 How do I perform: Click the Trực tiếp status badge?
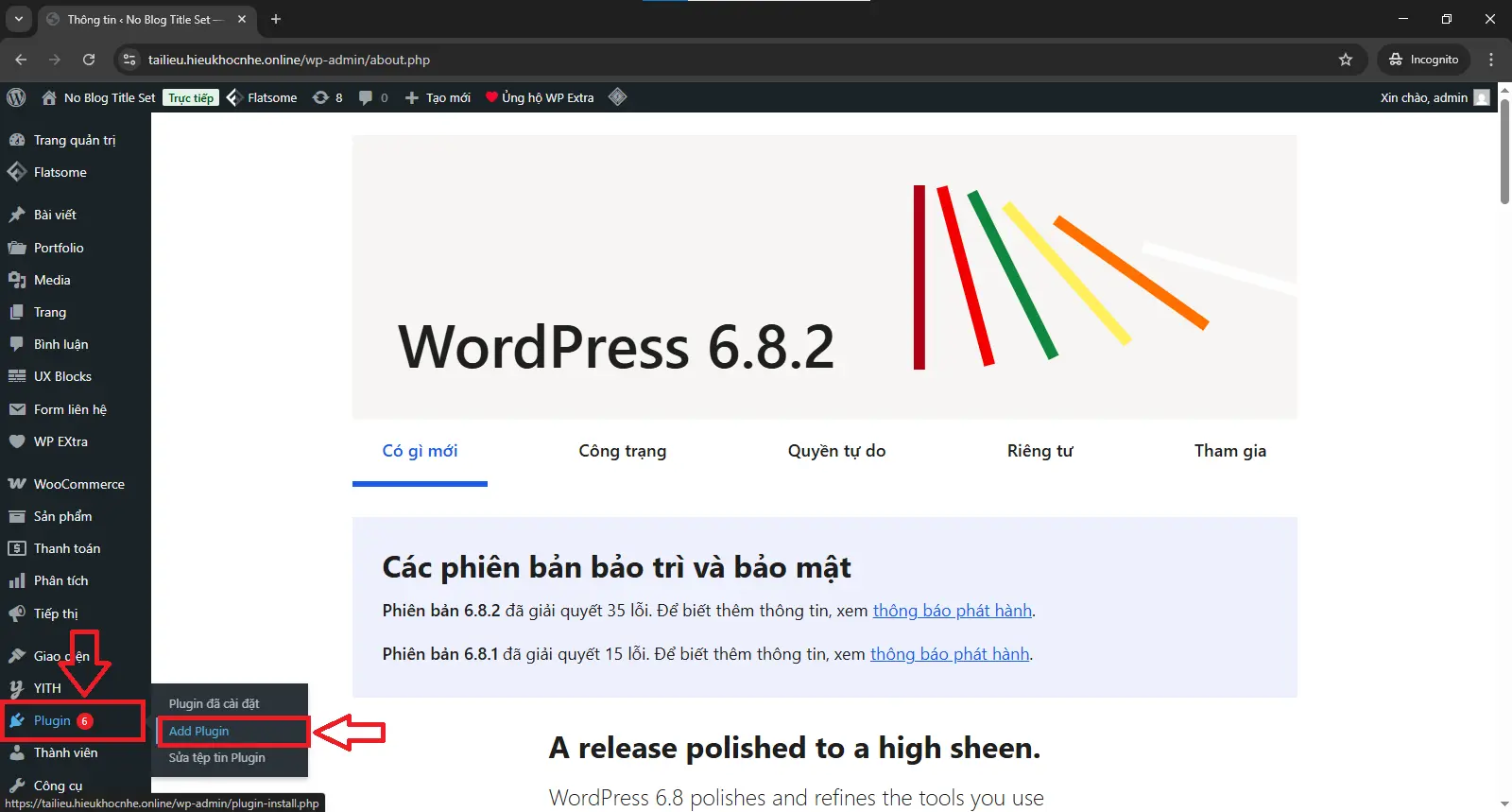pyautogui.click(x=191, y=97)
